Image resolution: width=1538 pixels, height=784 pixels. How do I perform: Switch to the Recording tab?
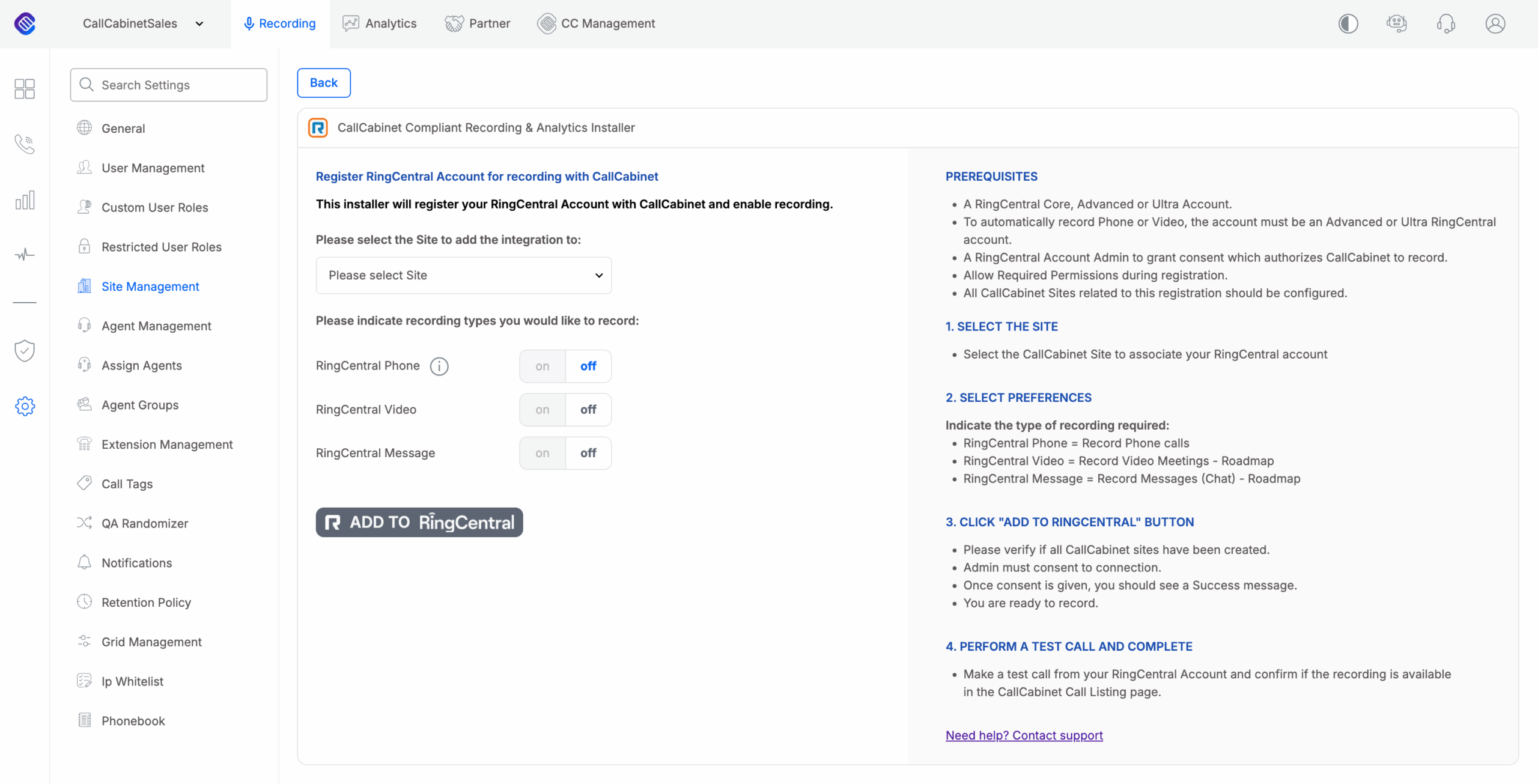point(280,23)
